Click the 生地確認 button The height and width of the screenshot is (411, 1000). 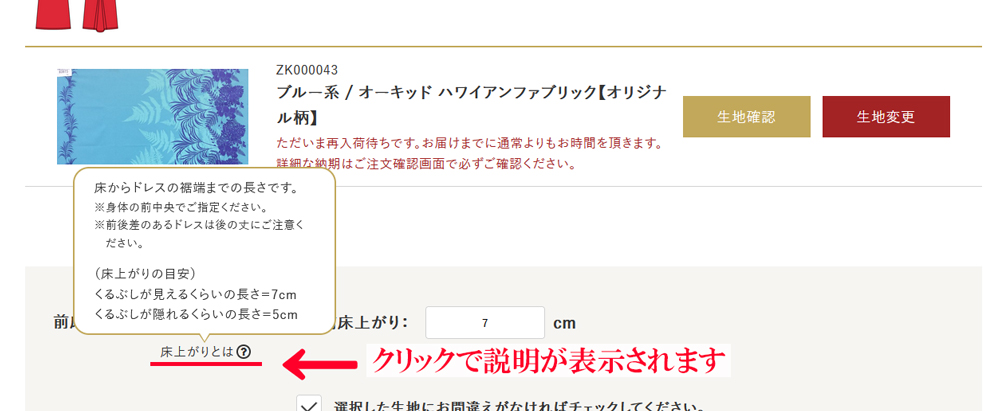point(746,117)
